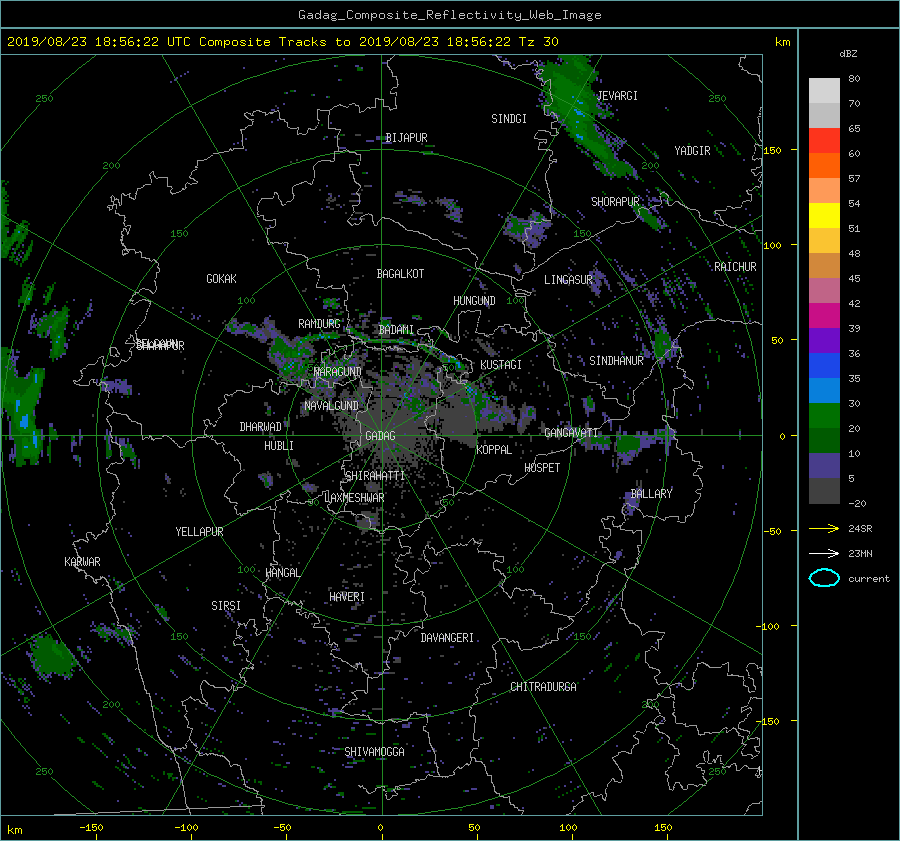Screen dimensions: 900x841
Task: Click the cyan current-position ellipse in legend
Action: (x=824, y=578)
